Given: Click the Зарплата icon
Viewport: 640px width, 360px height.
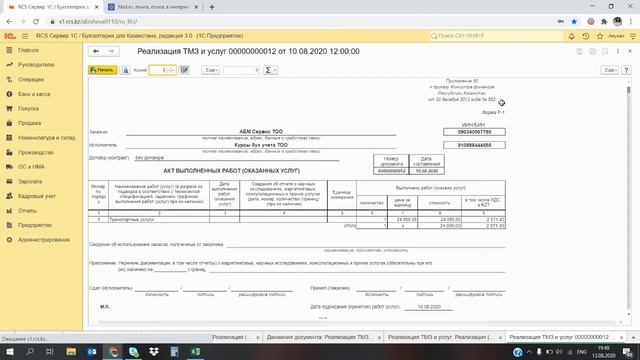Looking at the screenshot, I should pos(9,181).
